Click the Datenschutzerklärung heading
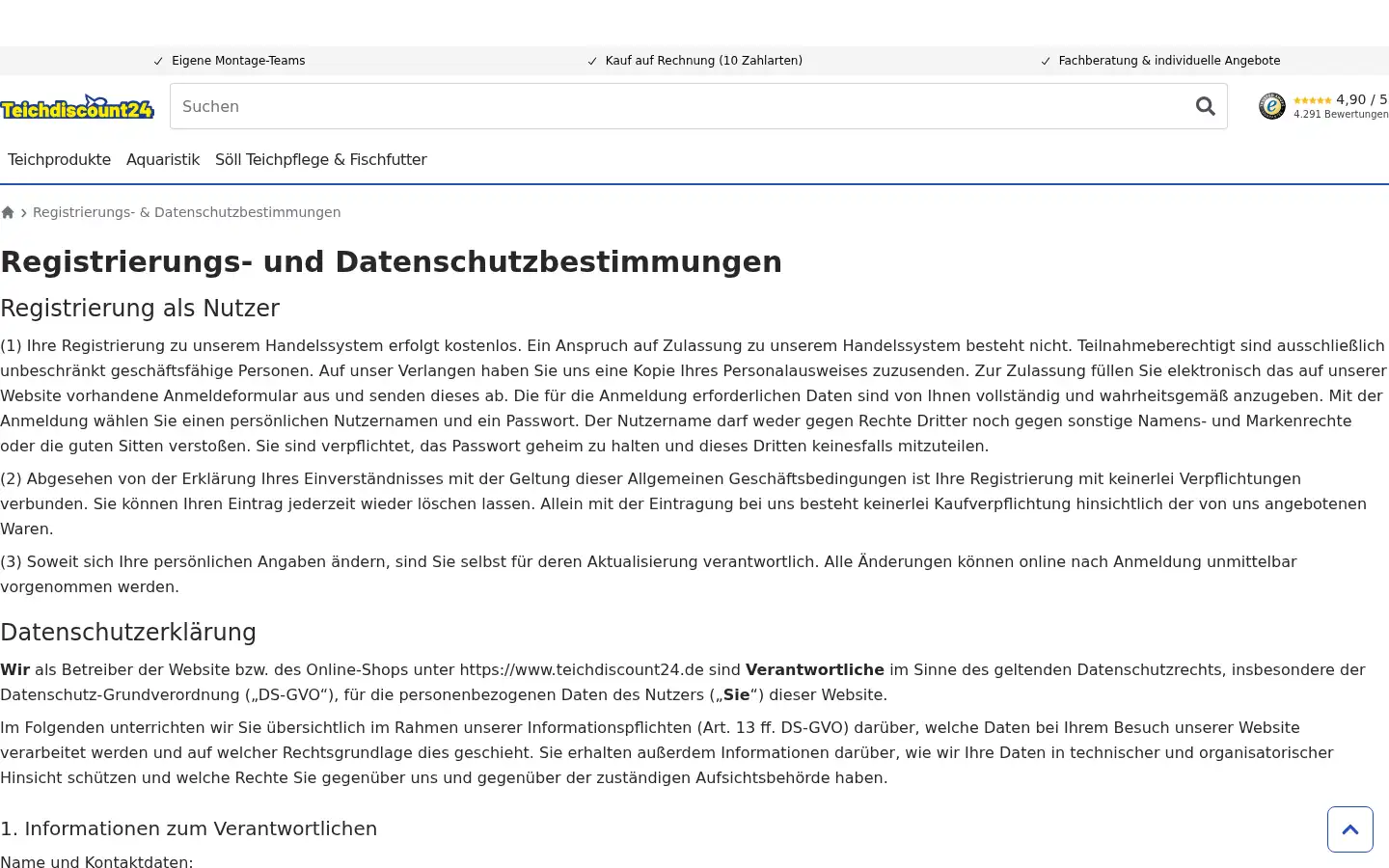 pos(128,633)
